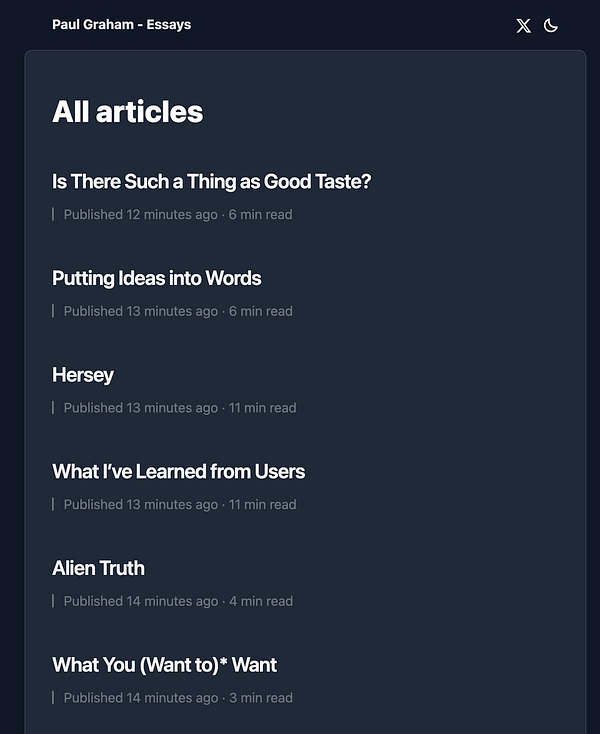This screenshot has height=734, width=600.
Task: Open essay Is There Such a Thing as Good Taste?
Action: 211,182
